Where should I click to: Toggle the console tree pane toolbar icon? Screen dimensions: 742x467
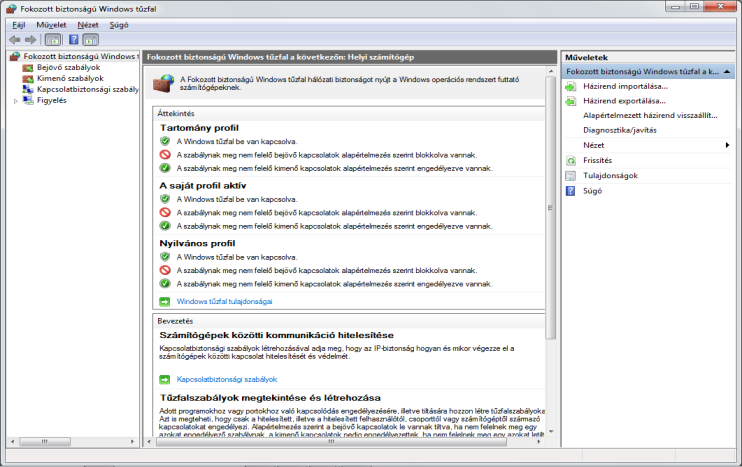pyautogui.click(x=53, y=40)
